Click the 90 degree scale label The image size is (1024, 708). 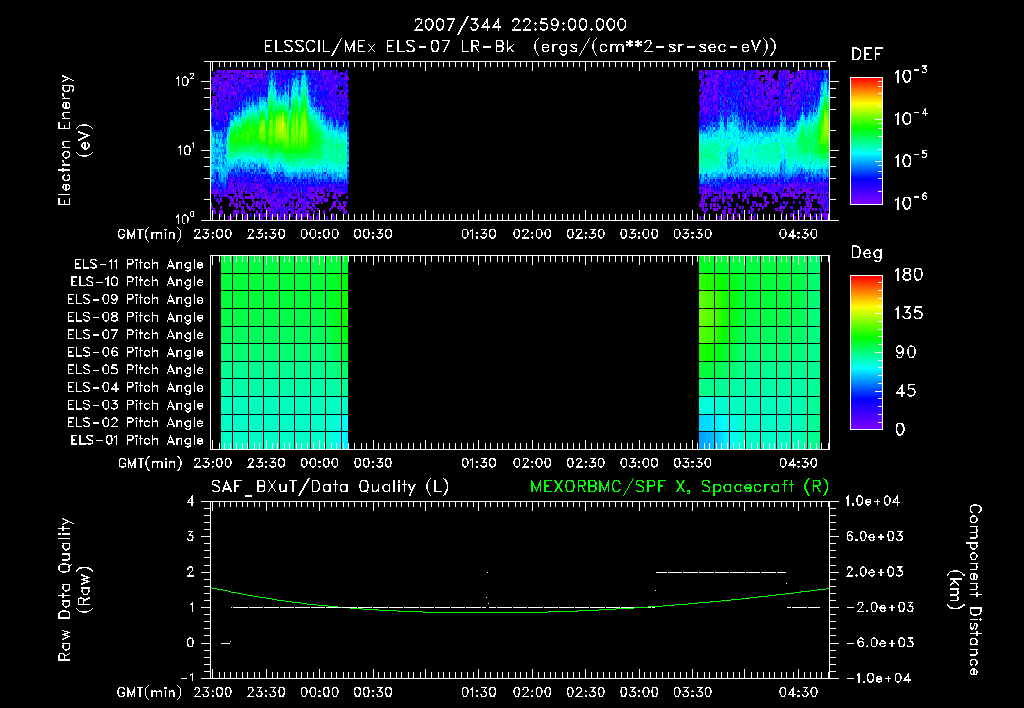pos(905,352)
